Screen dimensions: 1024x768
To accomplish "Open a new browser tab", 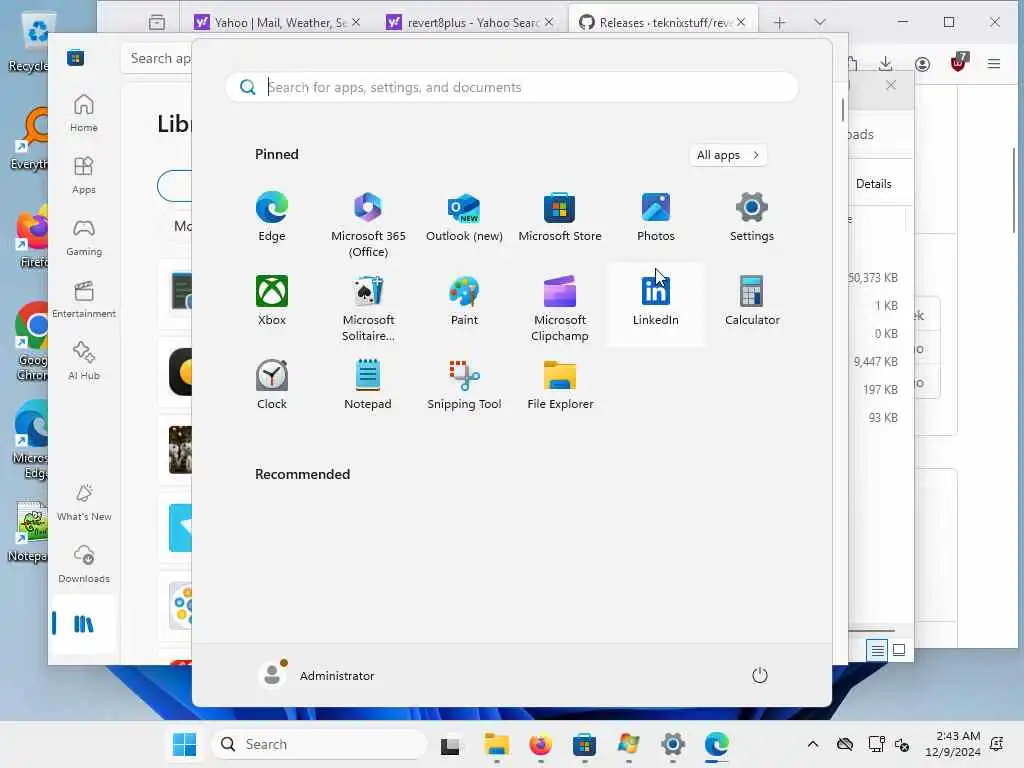I will [779, 23].
